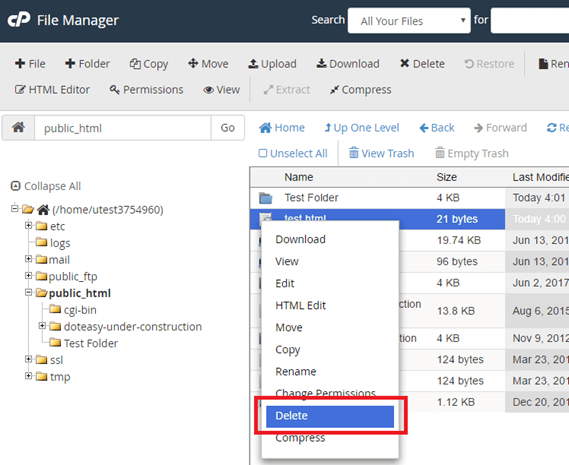Click the Unselect All checkbox
Viewport: 569px width, 465px height.
[263, 153]
